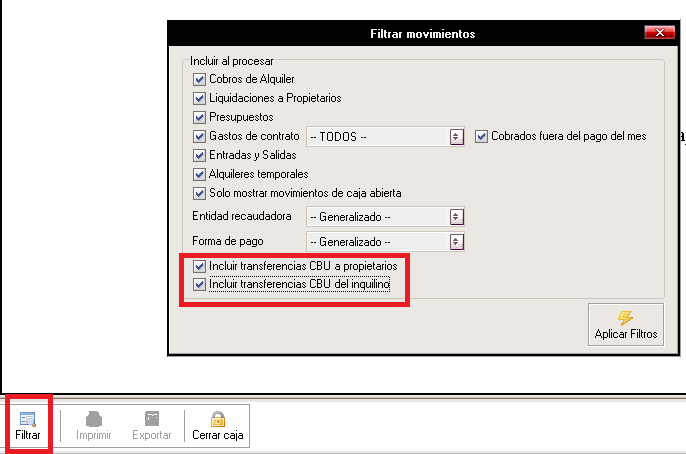Uncheck Solo mostrar movimientos de caja abierta
Viewport: 686px width, 454px height.
click(x=199, y=193)
